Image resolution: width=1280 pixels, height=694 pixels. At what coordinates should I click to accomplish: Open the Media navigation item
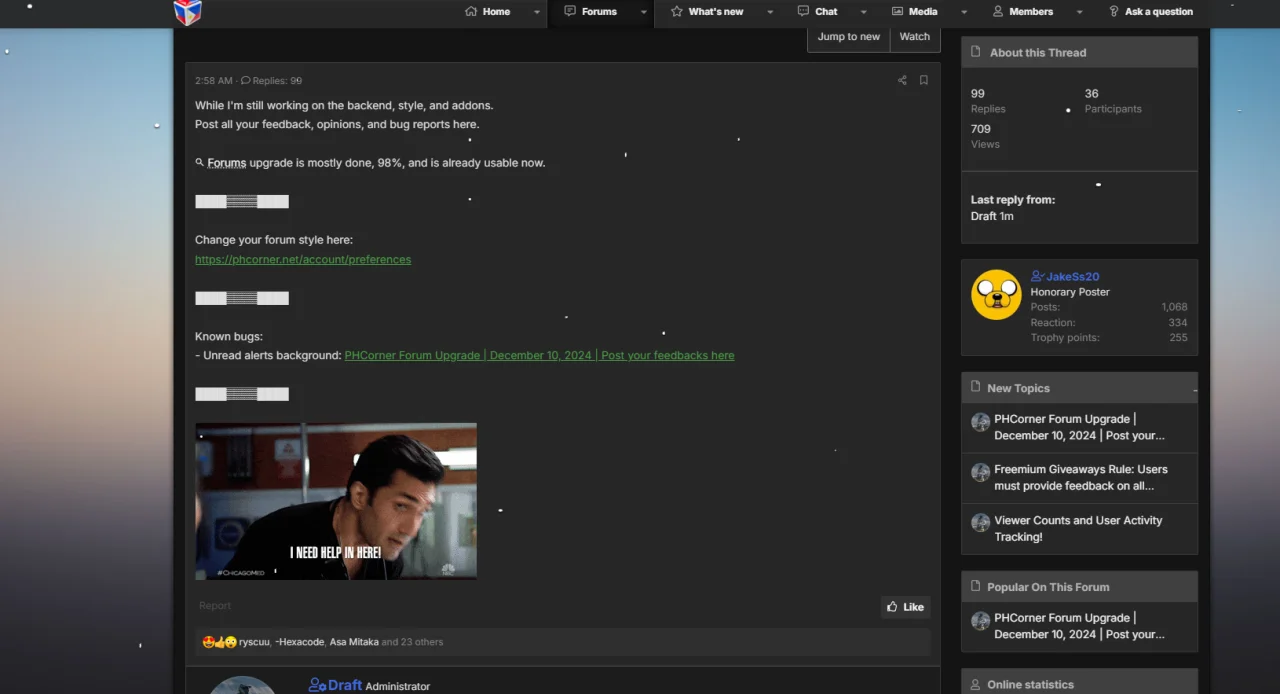point(915,12)
